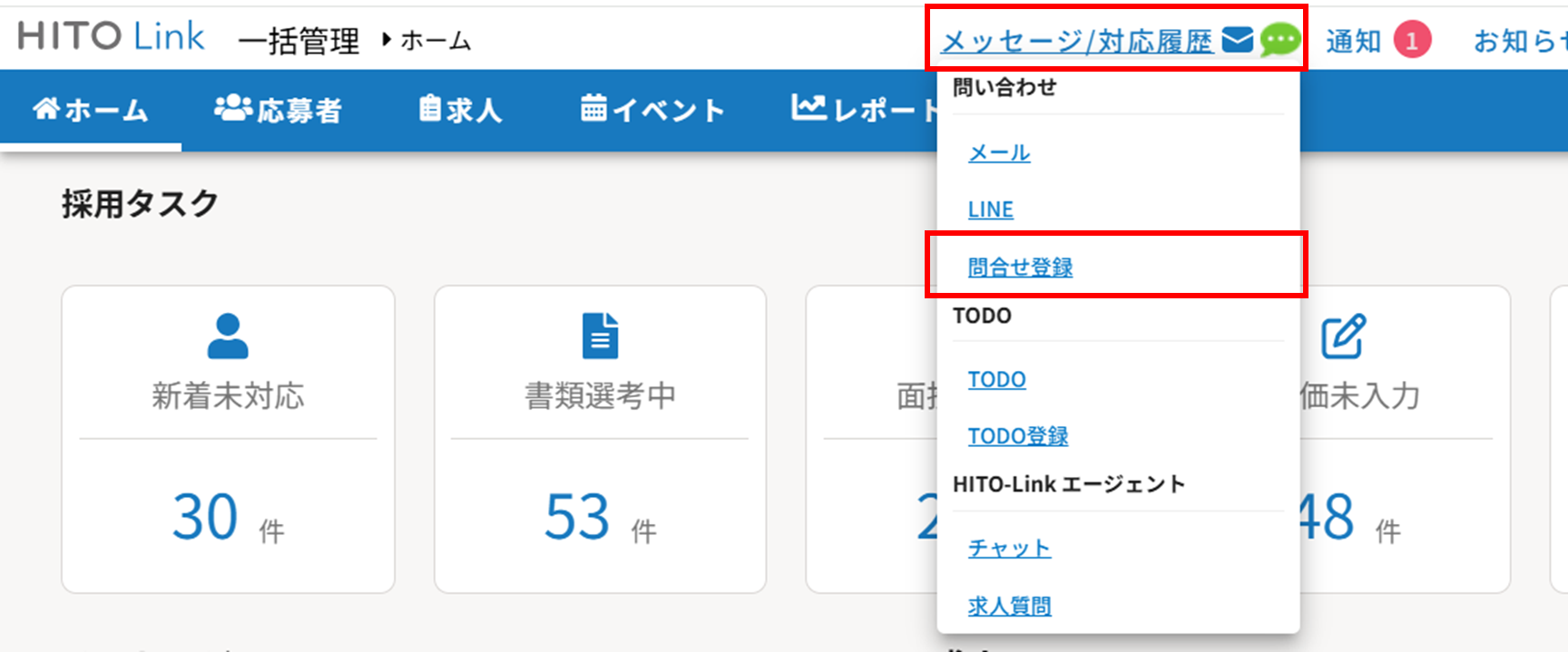Image resolution: width=1568 pixels, height=652 pixels.
Task: Open the イベント tab
Action: 652,110
